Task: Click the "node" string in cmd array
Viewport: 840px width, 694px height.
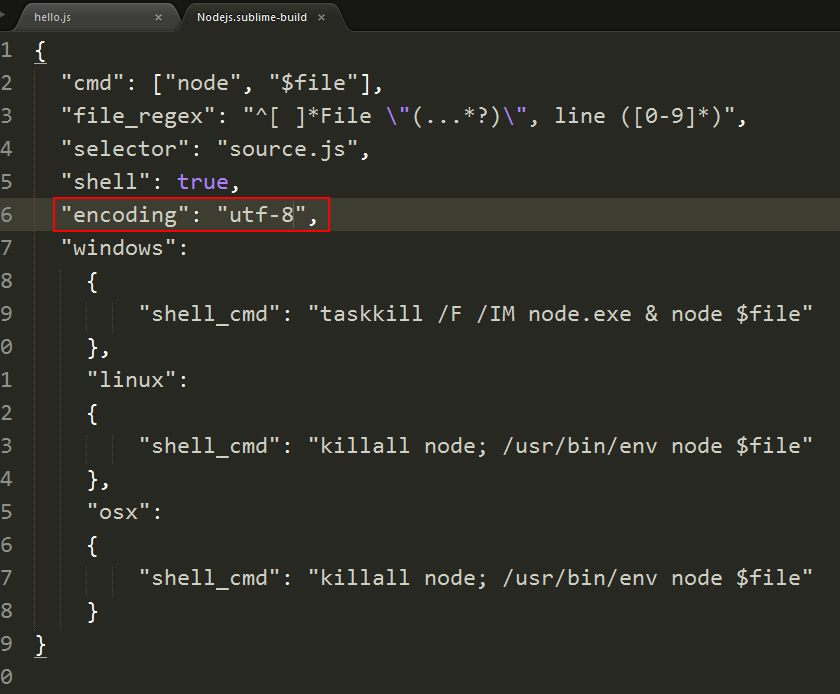Action: click(204, 83)
